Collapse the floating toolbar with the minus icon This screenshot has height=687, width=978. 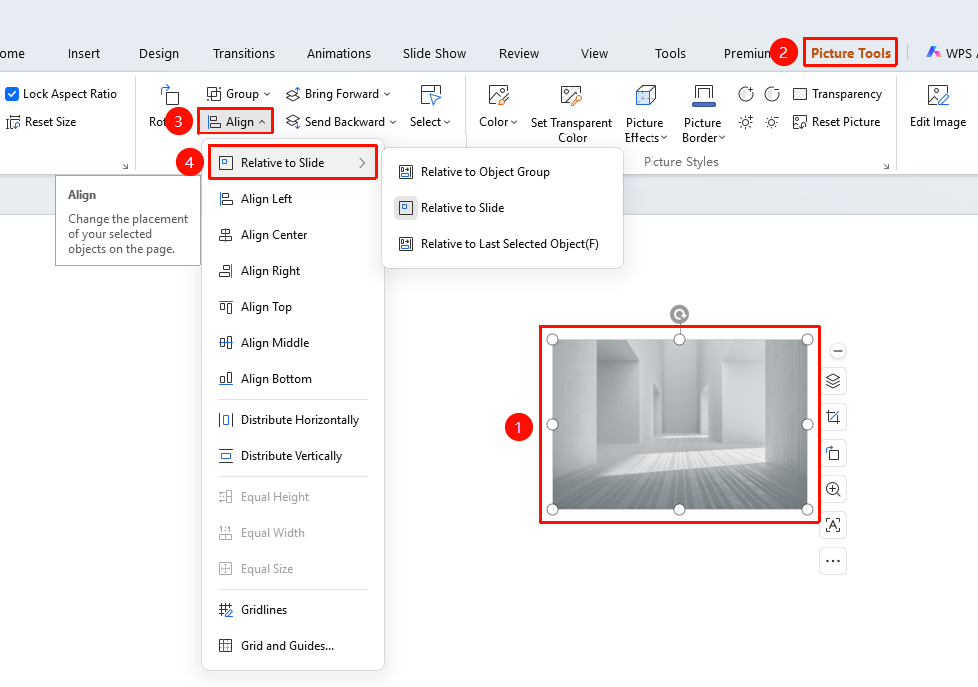(x=838, y=351)
